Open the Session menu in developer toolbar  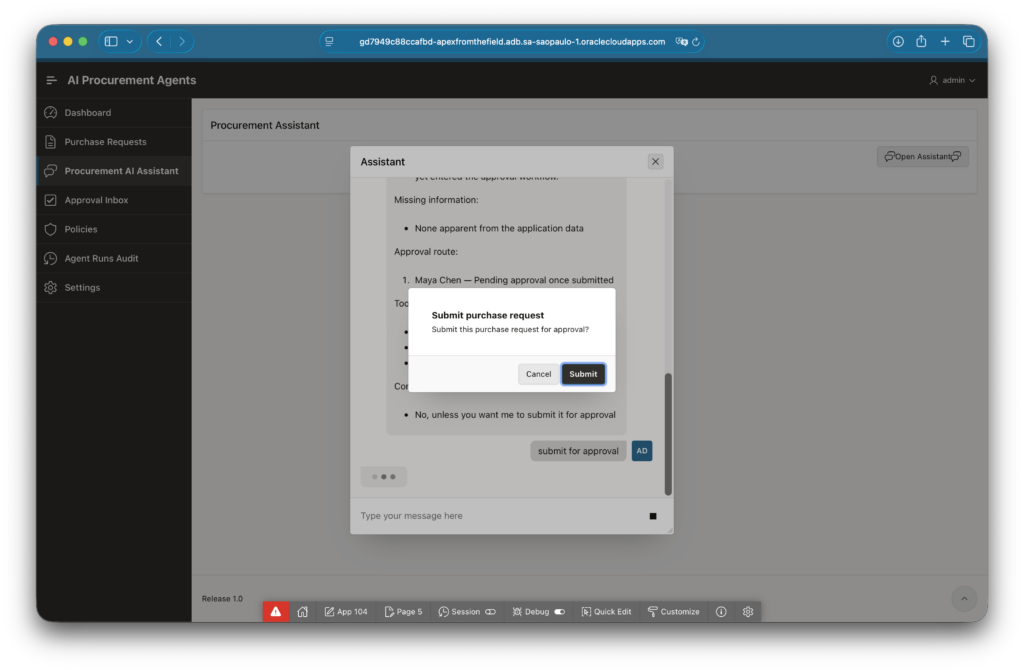click(459, 612)
